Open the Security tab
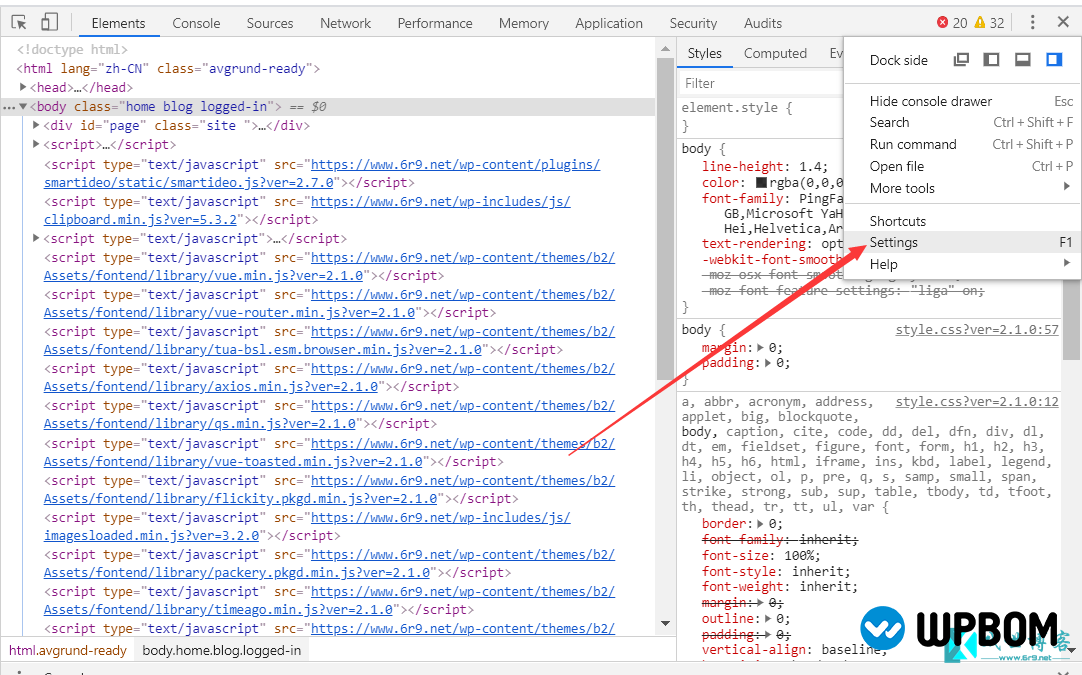The image size is (1082, 675). click(x=693, y=23)
